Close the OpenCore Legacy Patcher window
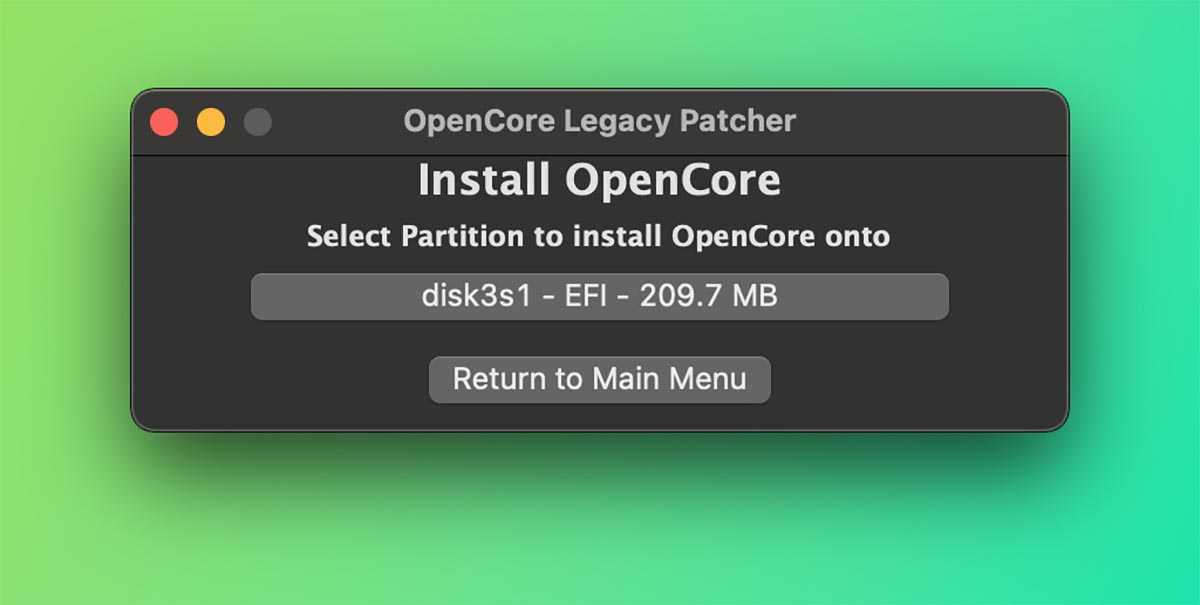The image size is (1200, 605). click(164, 122)
